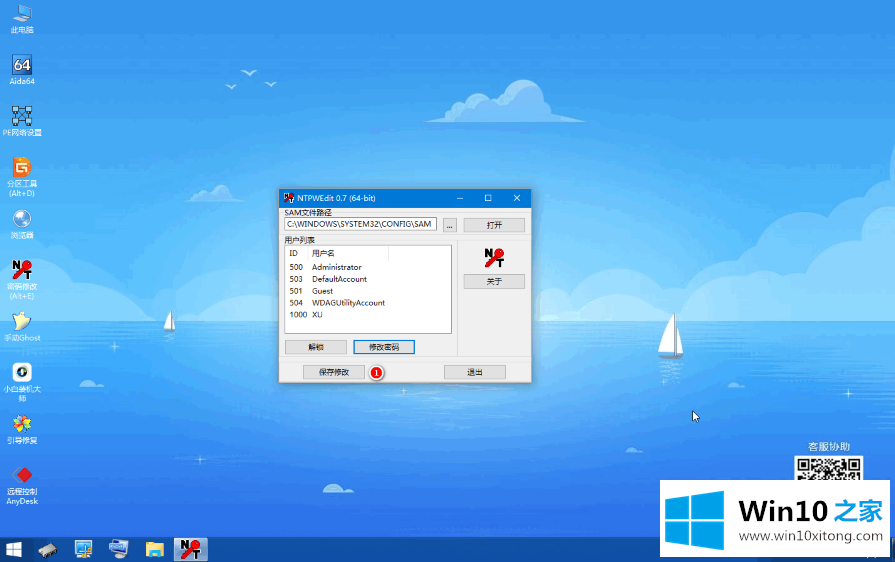The image size is (895, 562).
Task: Launch 远程控制 AnyDesk desktop shortcut
Action: [x=22, y=486]
